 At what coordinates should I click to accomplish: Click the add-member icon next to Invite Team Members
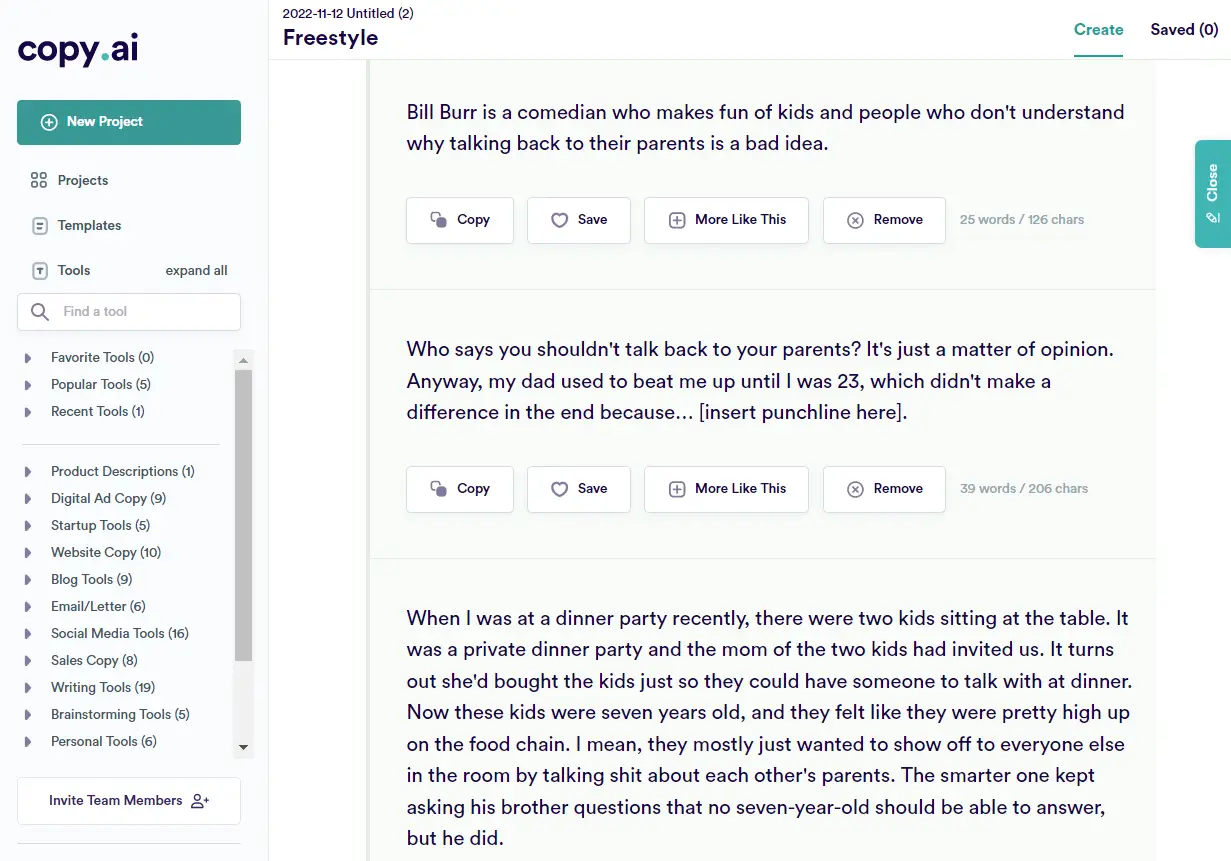pyautogui.click(x=200, y=801)
